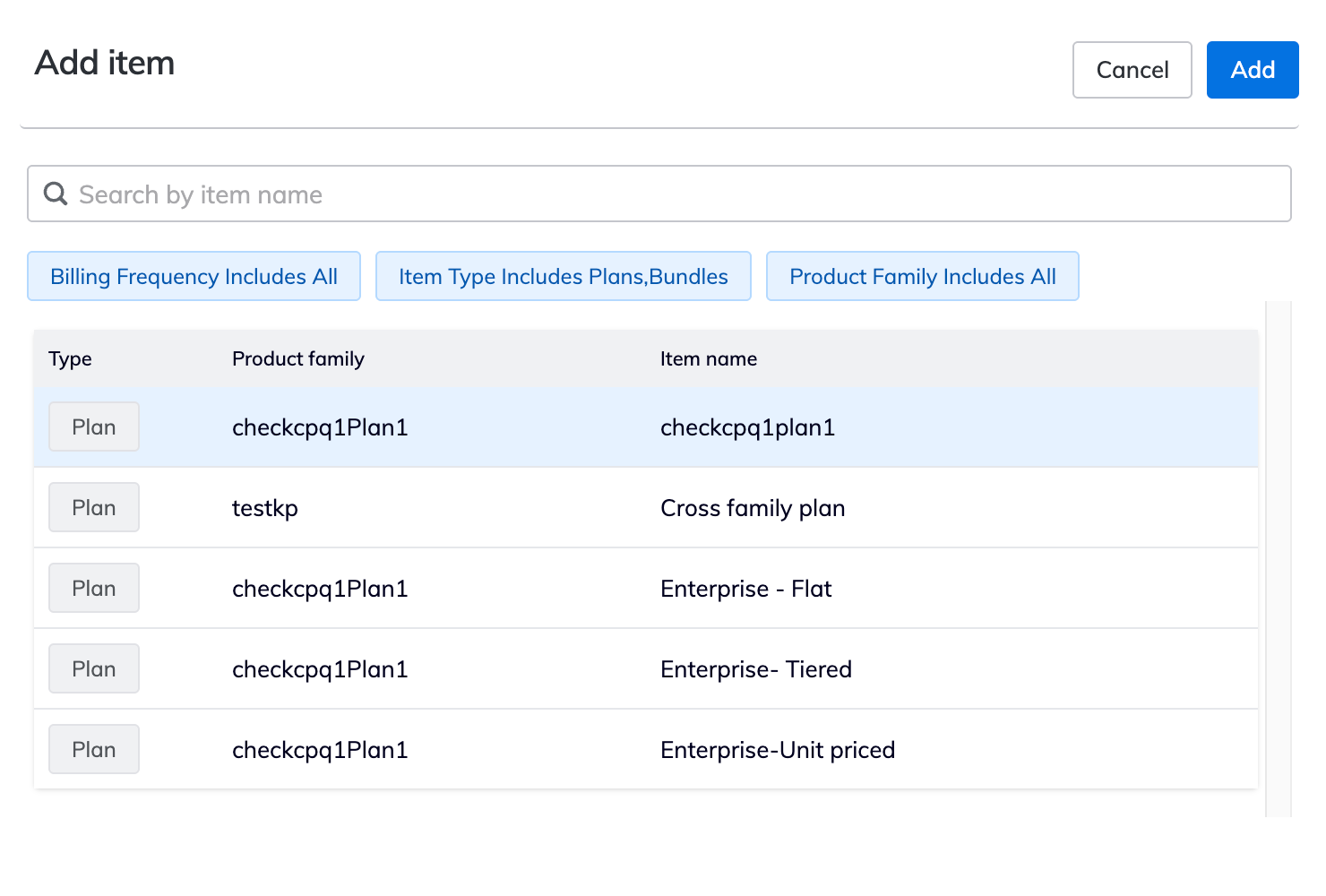Pick the Enterprise-Unit priced item

[x=777, y=750]
